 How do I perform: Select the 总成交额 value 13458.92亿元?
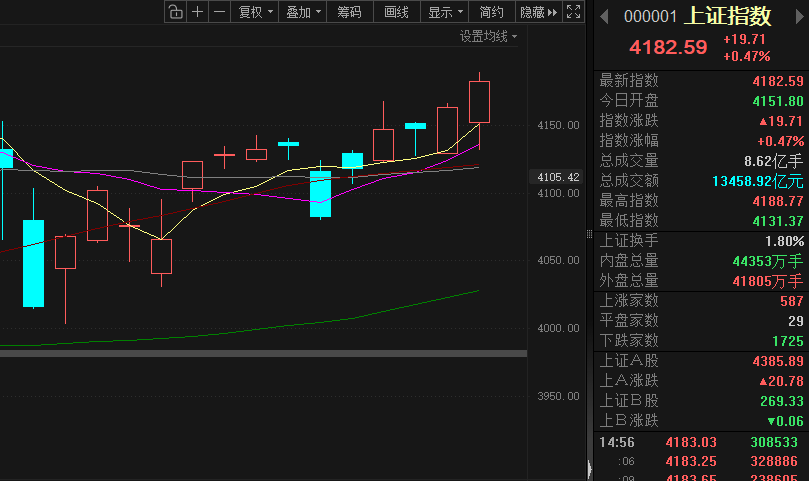coord(758,181)
